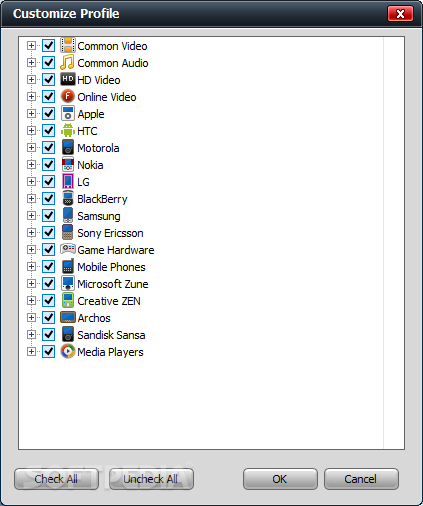
Task: Click the Check All button
Action: tap(56, 479)
